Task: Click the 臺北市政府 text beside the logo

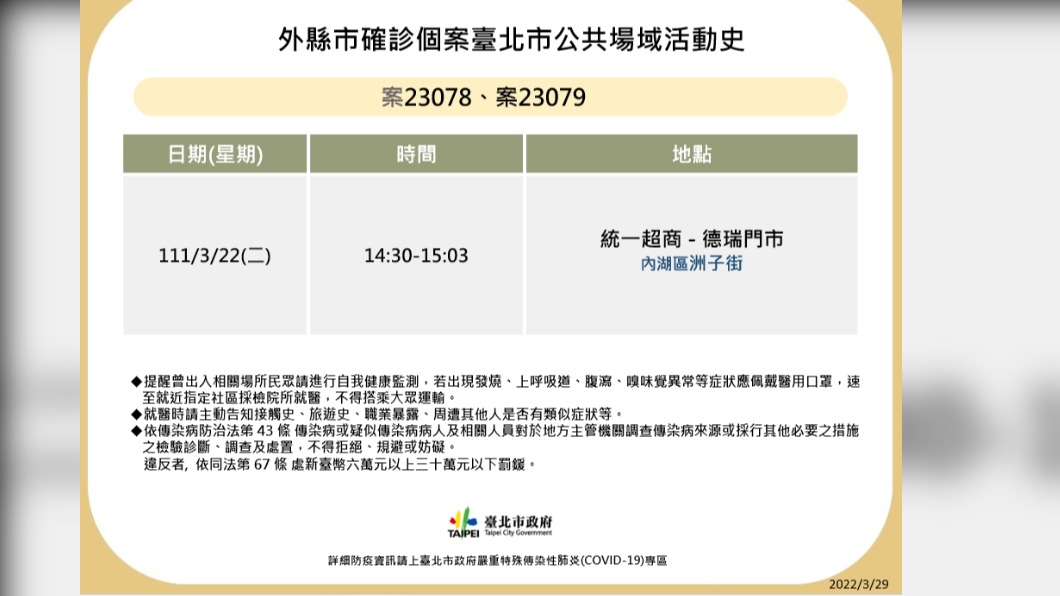Action: [x=518, y=522]
